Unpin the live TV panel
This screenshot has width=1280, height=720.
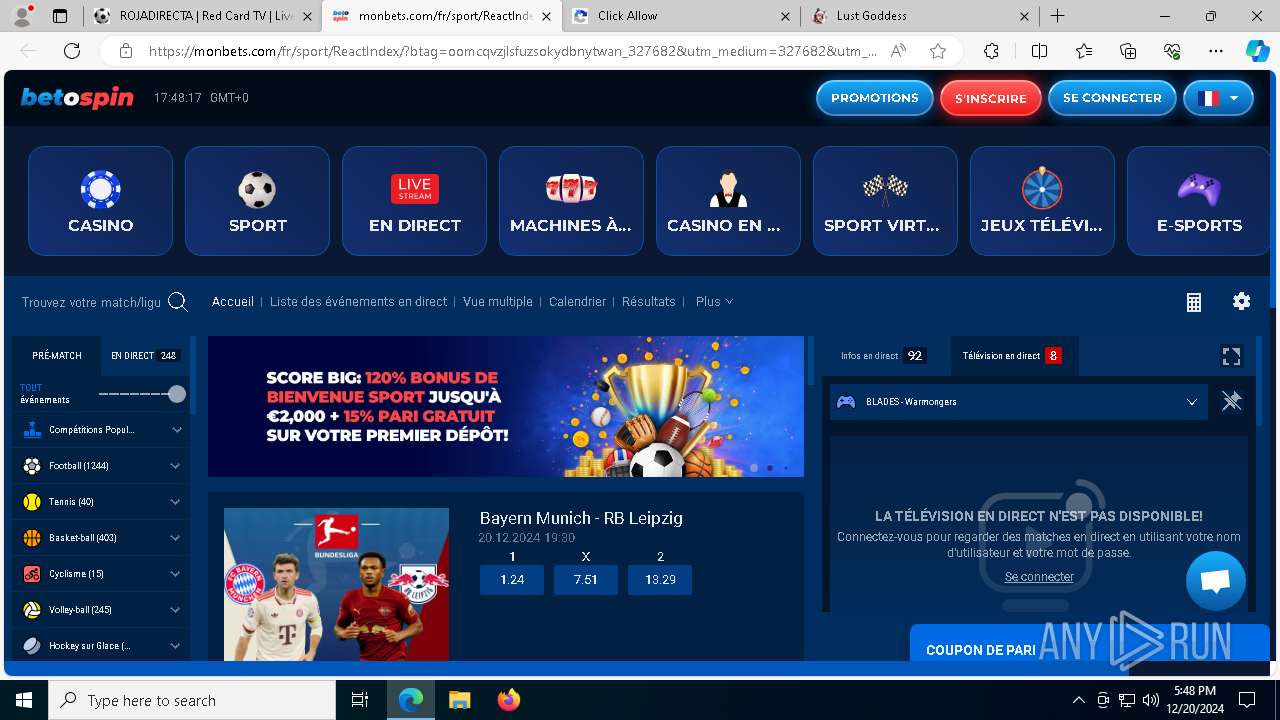[x=1231, y=401]
